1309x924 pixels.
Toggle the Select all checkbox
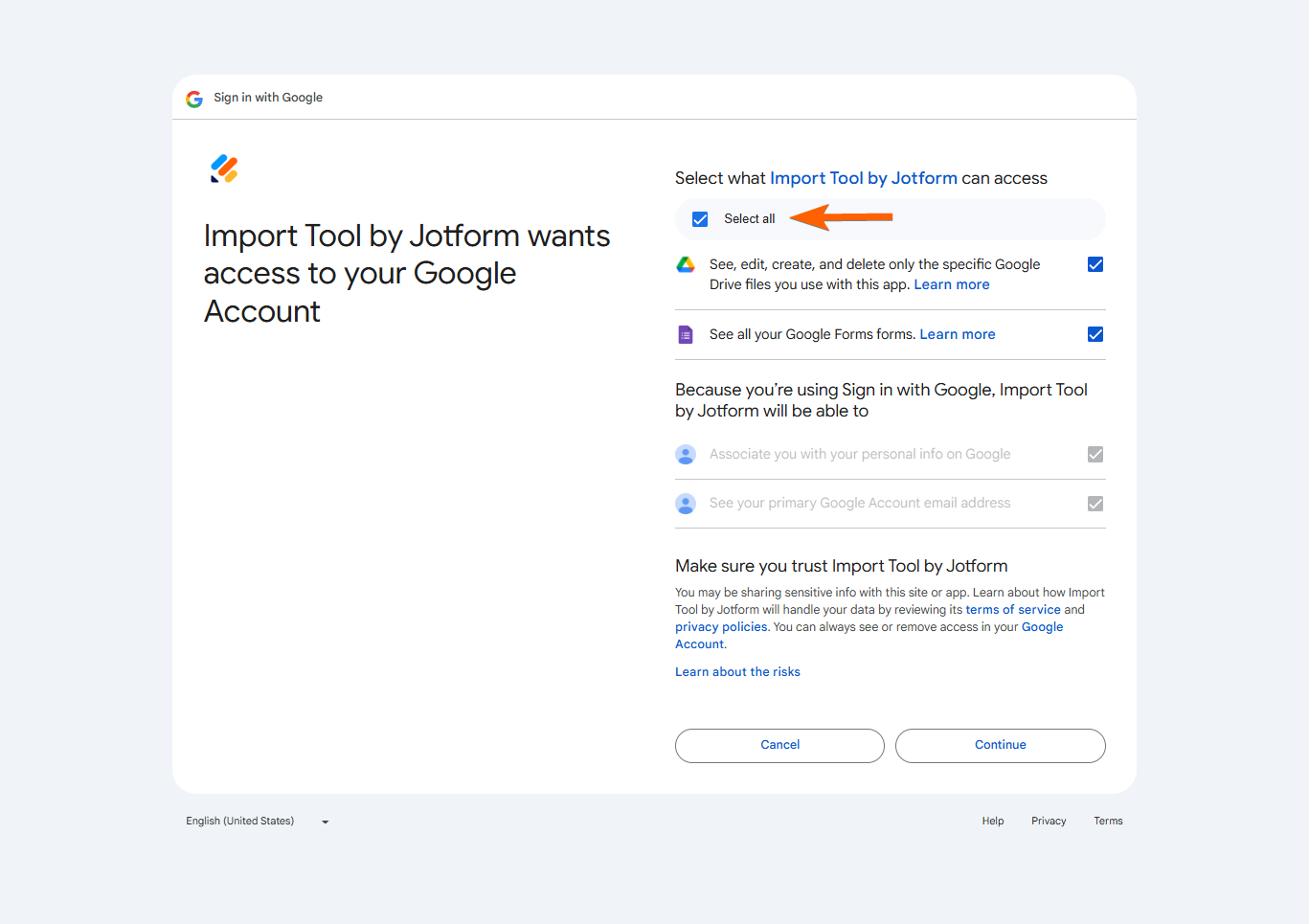coord(700,219)
